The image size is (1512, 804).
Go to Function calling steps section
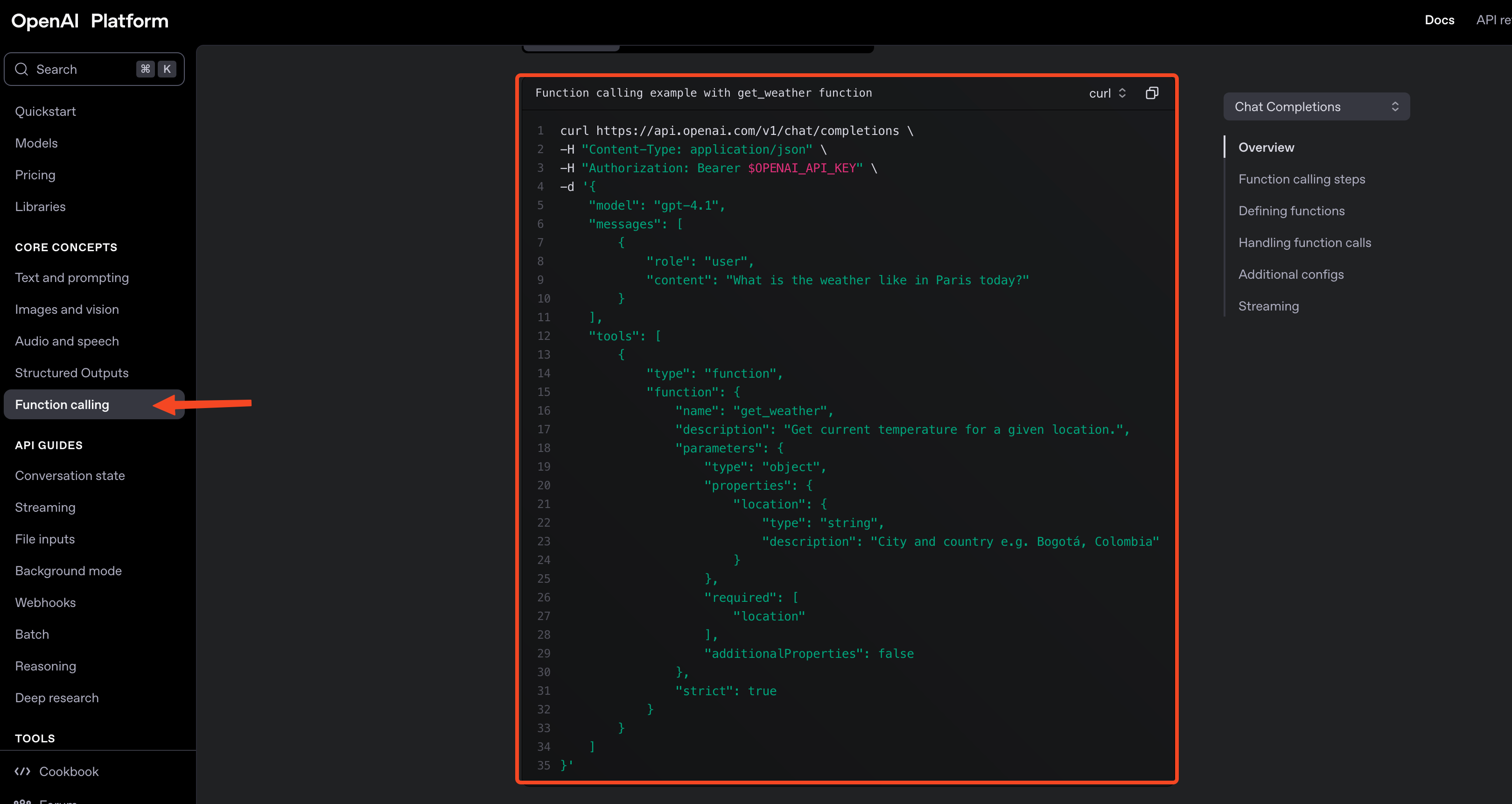coord(1301,179)
